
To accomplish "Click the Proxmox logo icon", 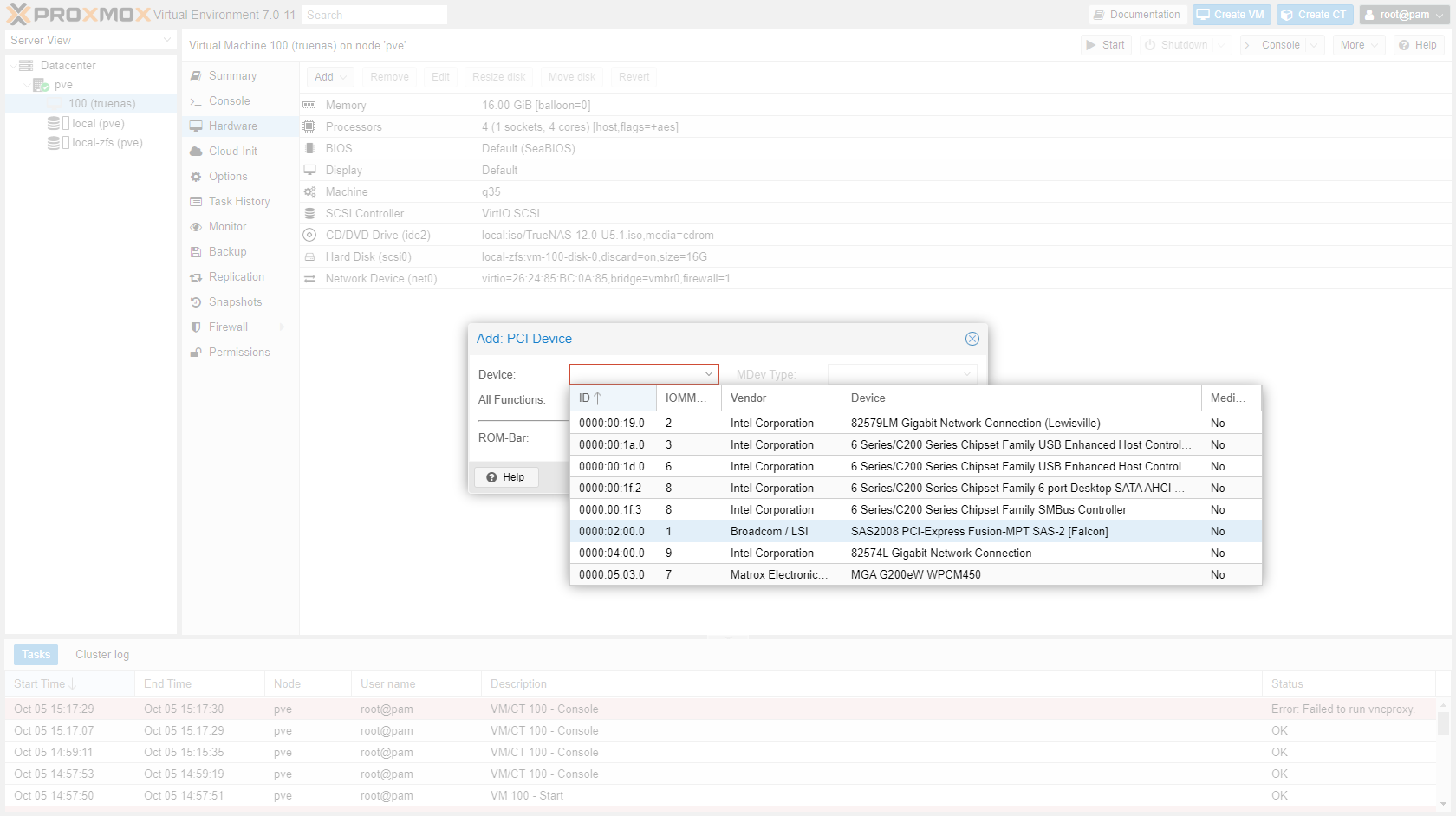I will (x=18, y=14).
